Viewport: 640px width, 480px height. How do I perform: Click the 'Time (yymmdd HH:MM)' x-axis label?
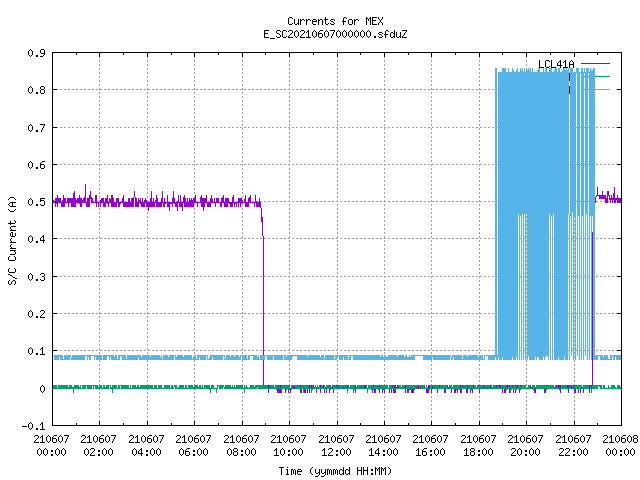pyautogui.click(x=335, y=471)
